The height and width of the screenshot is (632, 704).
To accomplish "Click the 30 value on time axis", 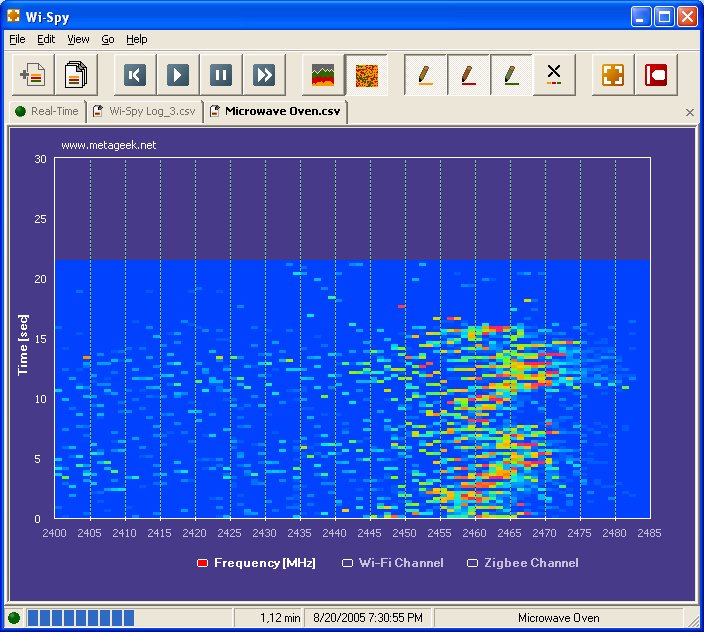I will coord(40,159).
